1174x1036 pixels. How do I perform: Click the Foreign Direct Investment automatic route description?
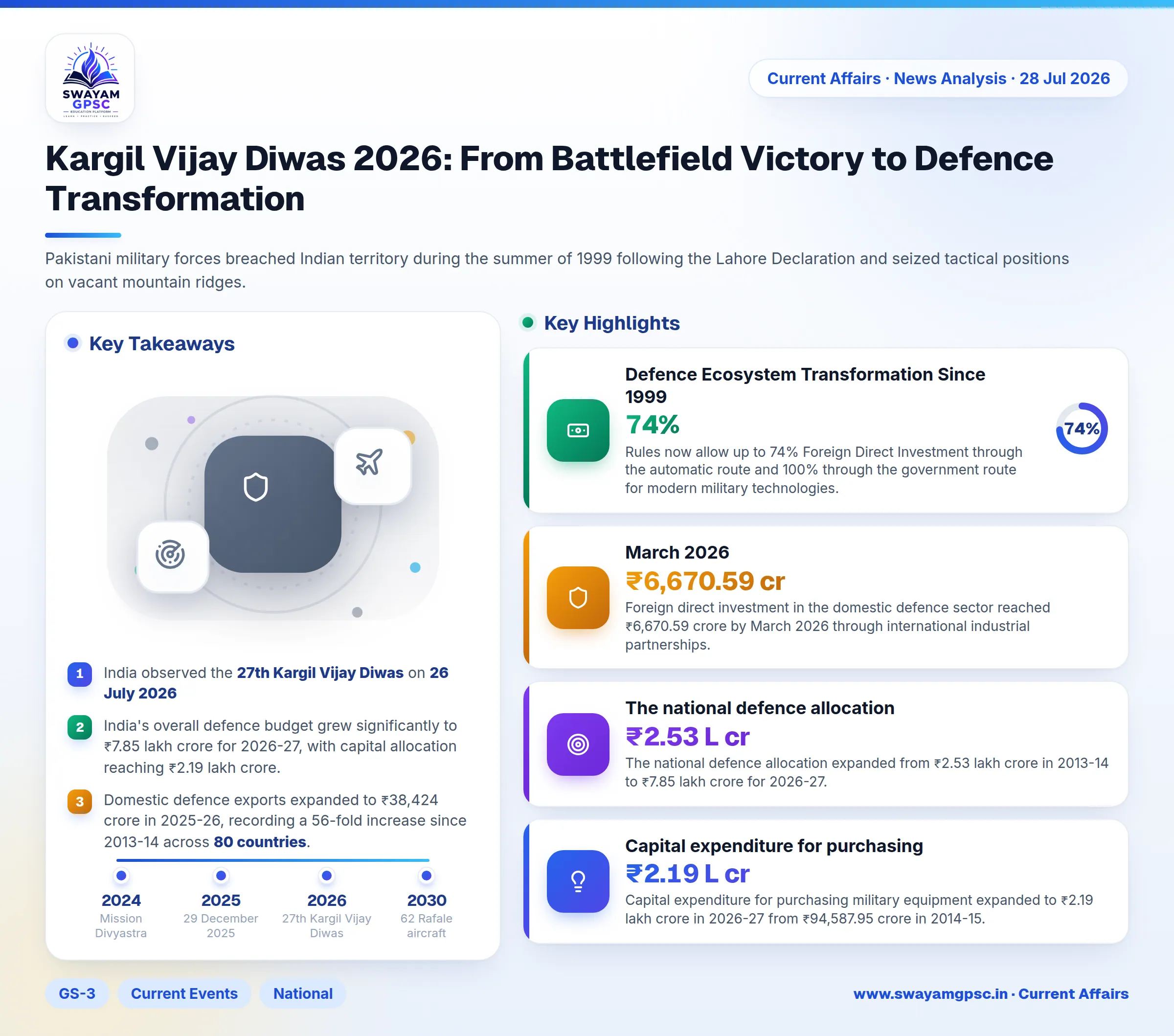[x=824, y=470]
